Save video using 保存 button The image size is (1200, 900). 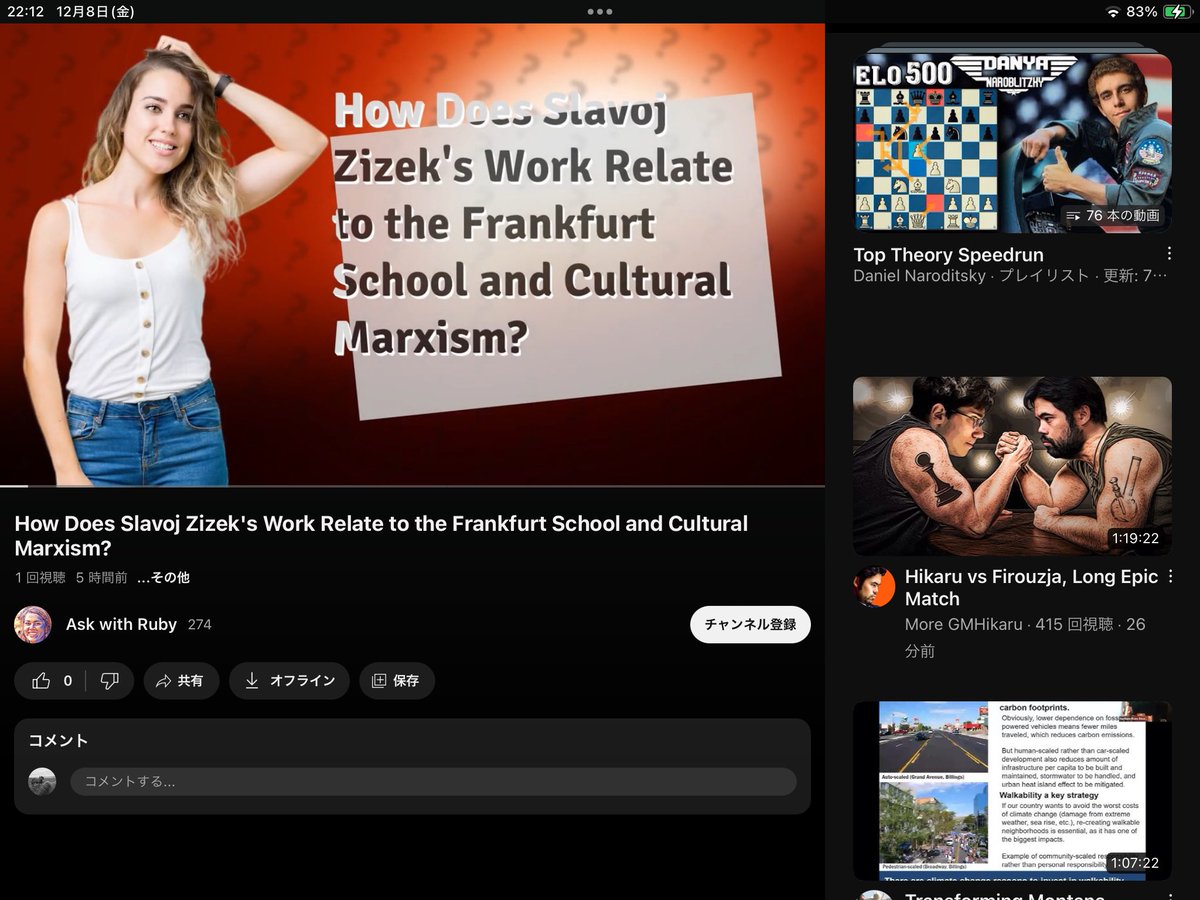pyautogui.click(x=396, y=681)
